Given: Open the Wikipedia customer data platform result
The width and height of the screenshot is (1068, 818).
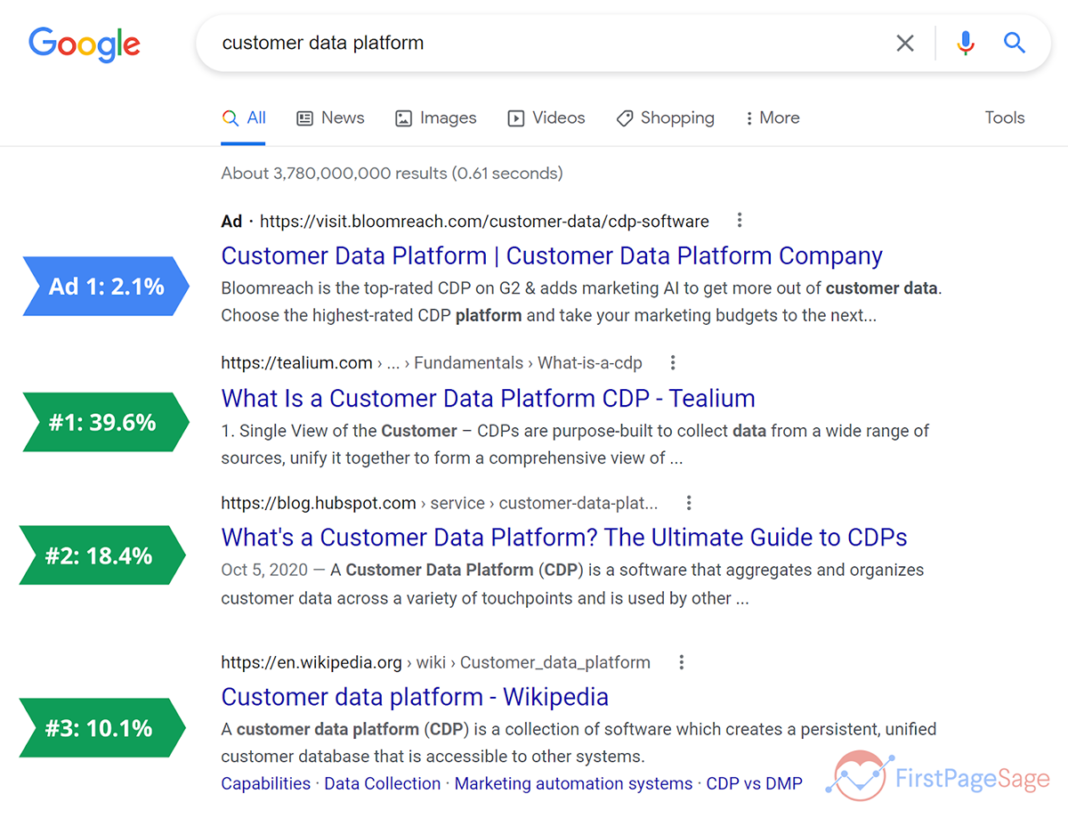Looking at the screenshot, I should (x=415, y=697).
